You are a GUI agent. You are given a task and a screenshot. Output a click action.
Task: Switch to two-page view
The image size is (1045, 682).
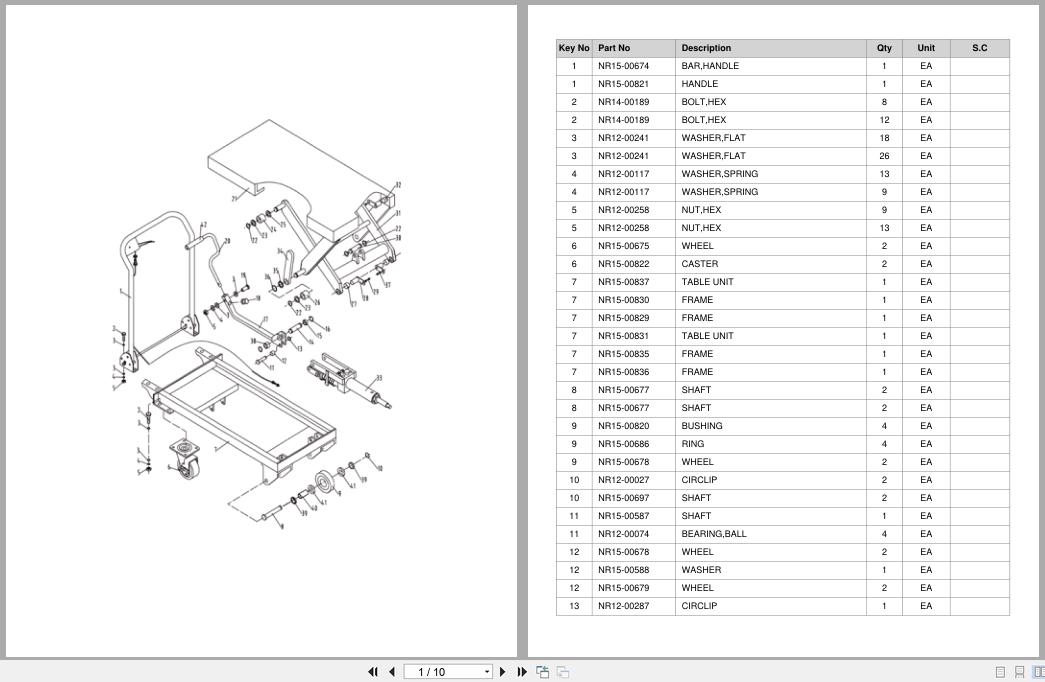1038,671
